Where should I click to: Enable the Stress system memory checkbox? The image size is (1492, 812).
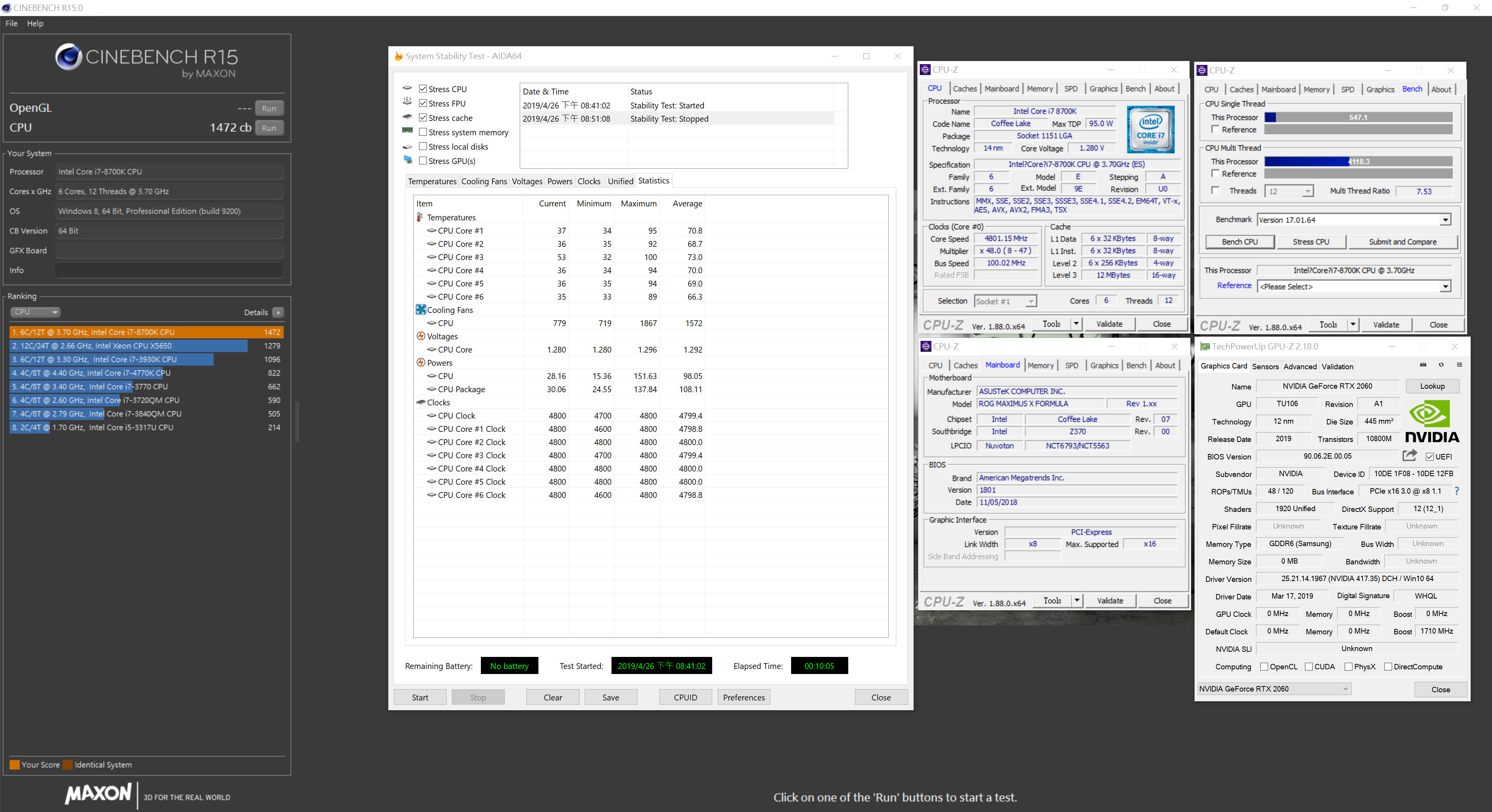(423, 132)
